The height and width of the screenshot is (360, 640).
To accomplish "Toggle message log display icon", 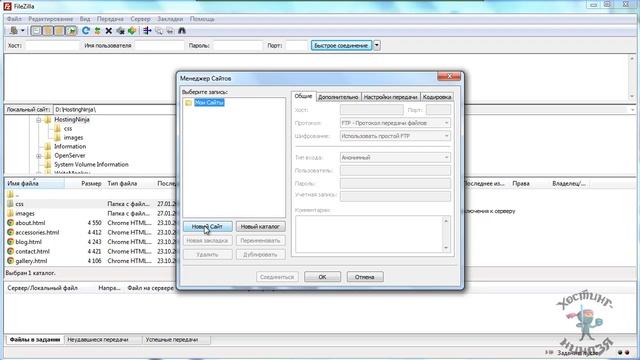I will (x=36, y=31).
